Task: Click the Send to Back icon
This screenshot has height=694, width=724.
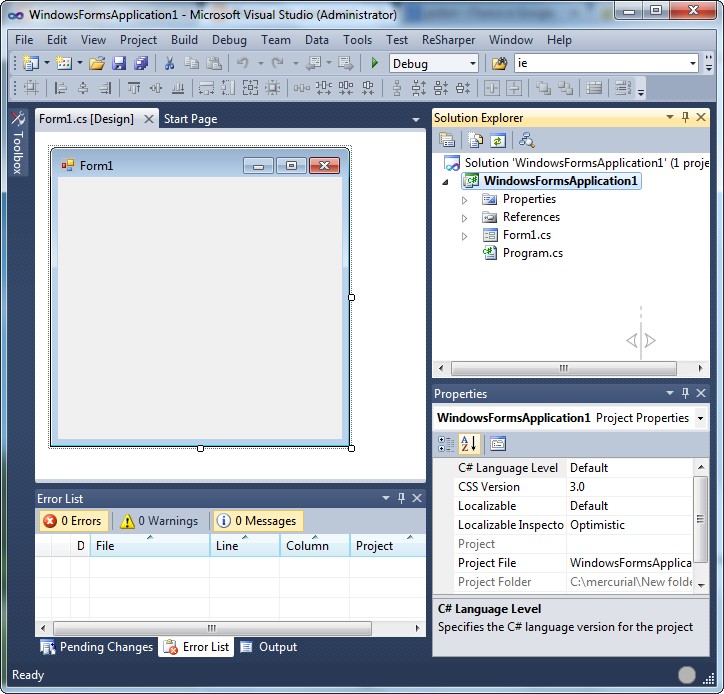Action: 565,87
